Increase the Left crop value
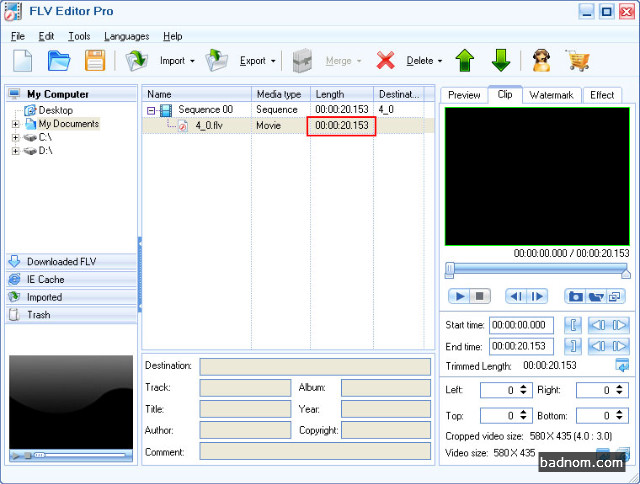Screen dimensions: 640x484 click(x=524, y=386)
